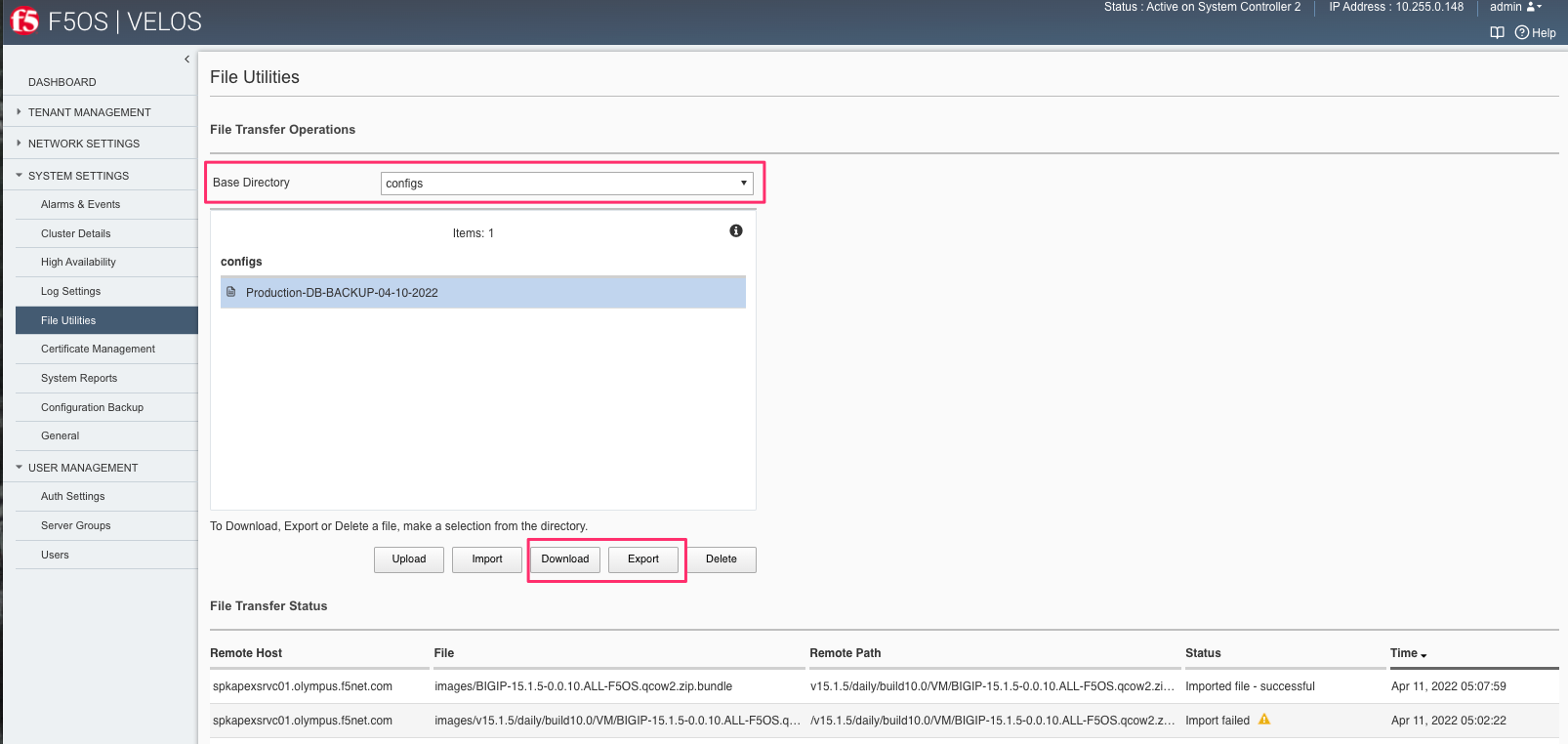Click the IP Address 10.255.0.148 text
Screen dimensions: 1568x744
point(1396,7)
